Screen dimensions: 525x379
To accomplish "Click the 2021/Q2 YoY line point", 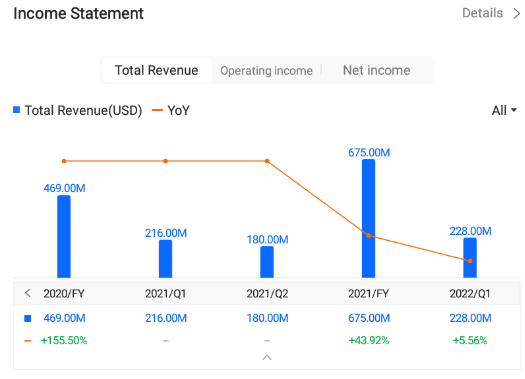I will 267,161.
